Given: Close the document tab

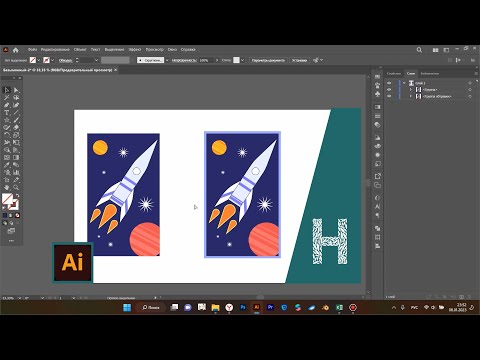Looking at the screenshot, I should (x=116, y=70).
